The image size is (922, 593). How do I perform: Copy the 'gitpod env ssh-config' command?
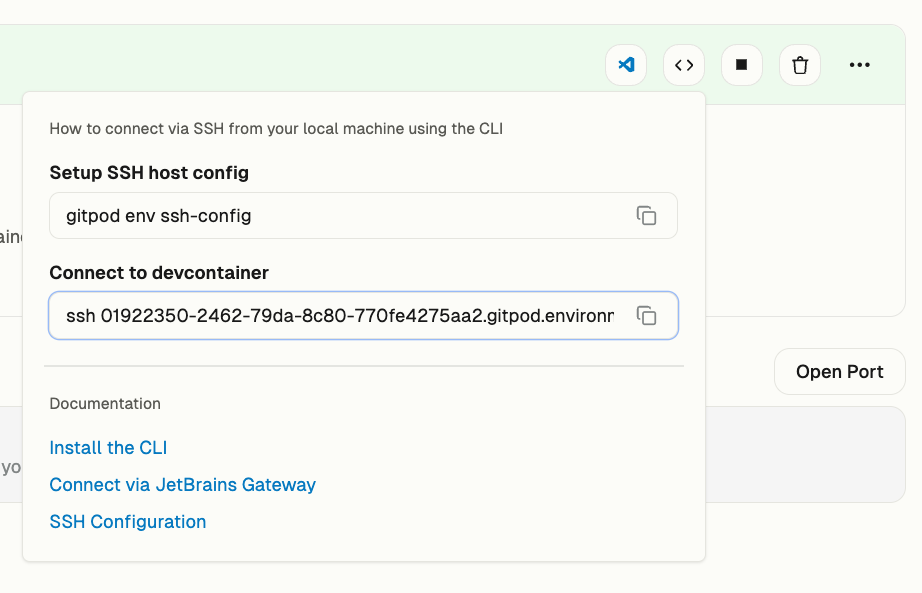[646, 216]
